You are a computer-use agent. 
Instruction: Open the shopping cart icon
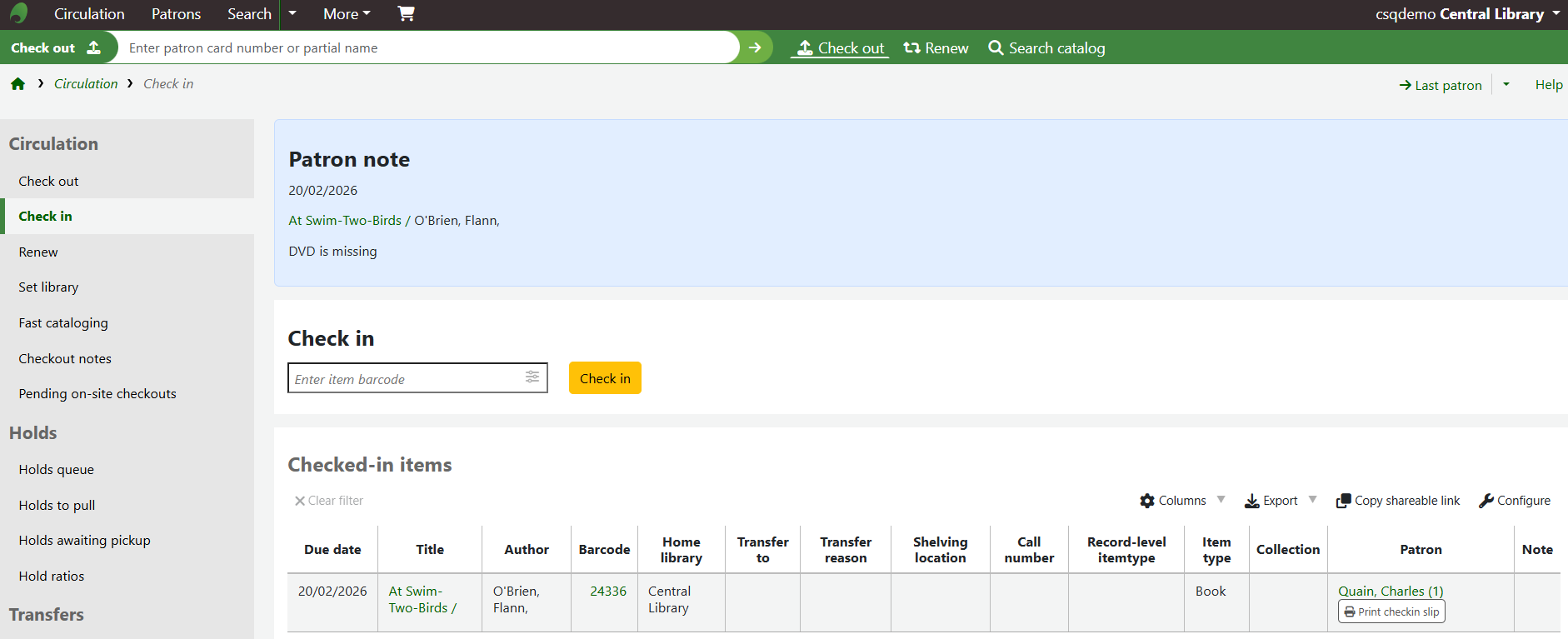[406, 13]
